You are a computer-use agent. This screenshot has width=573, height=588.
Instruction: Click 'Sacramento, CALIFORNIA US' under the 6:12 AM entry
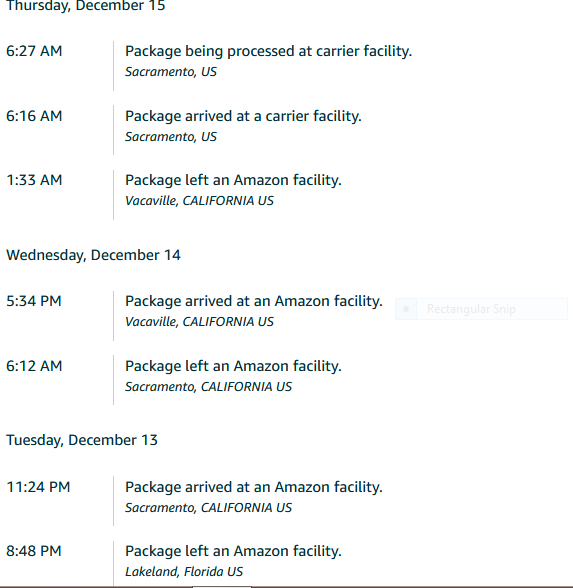(x=208, y=387)
